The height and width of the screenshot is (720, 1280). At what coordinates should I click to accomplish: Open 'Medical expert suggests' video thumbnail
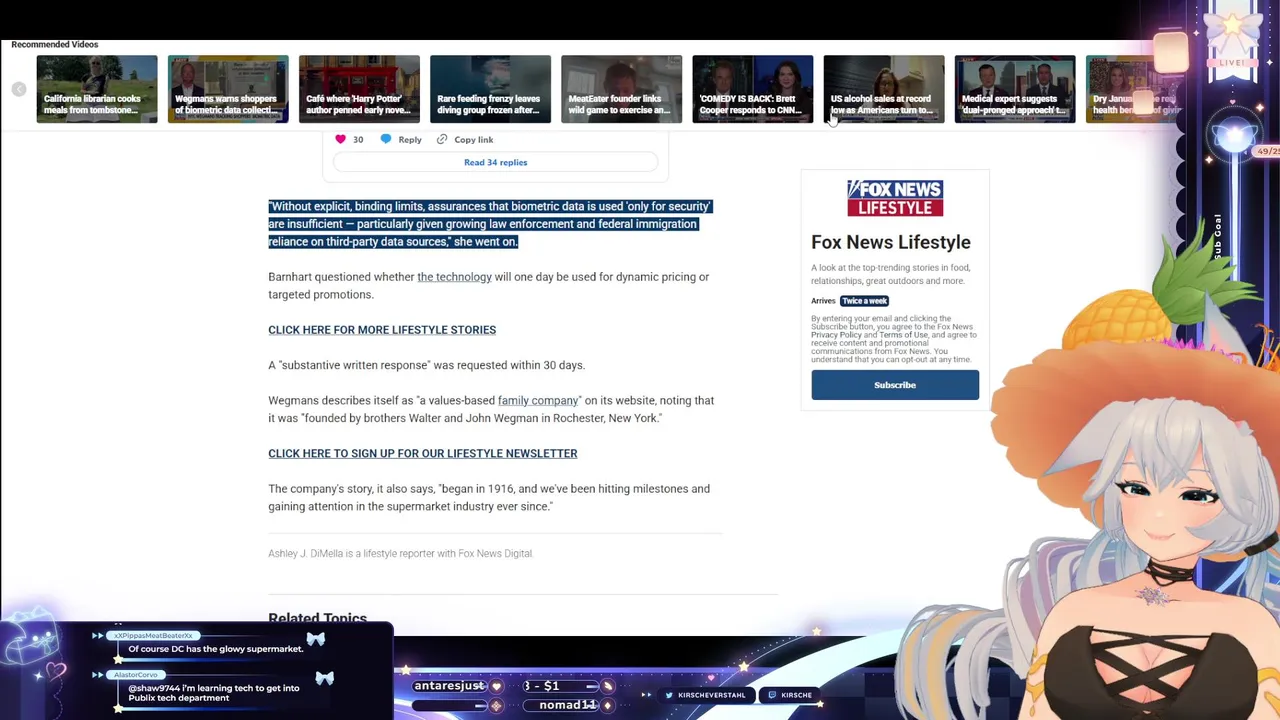click(x=1014, y=89)
